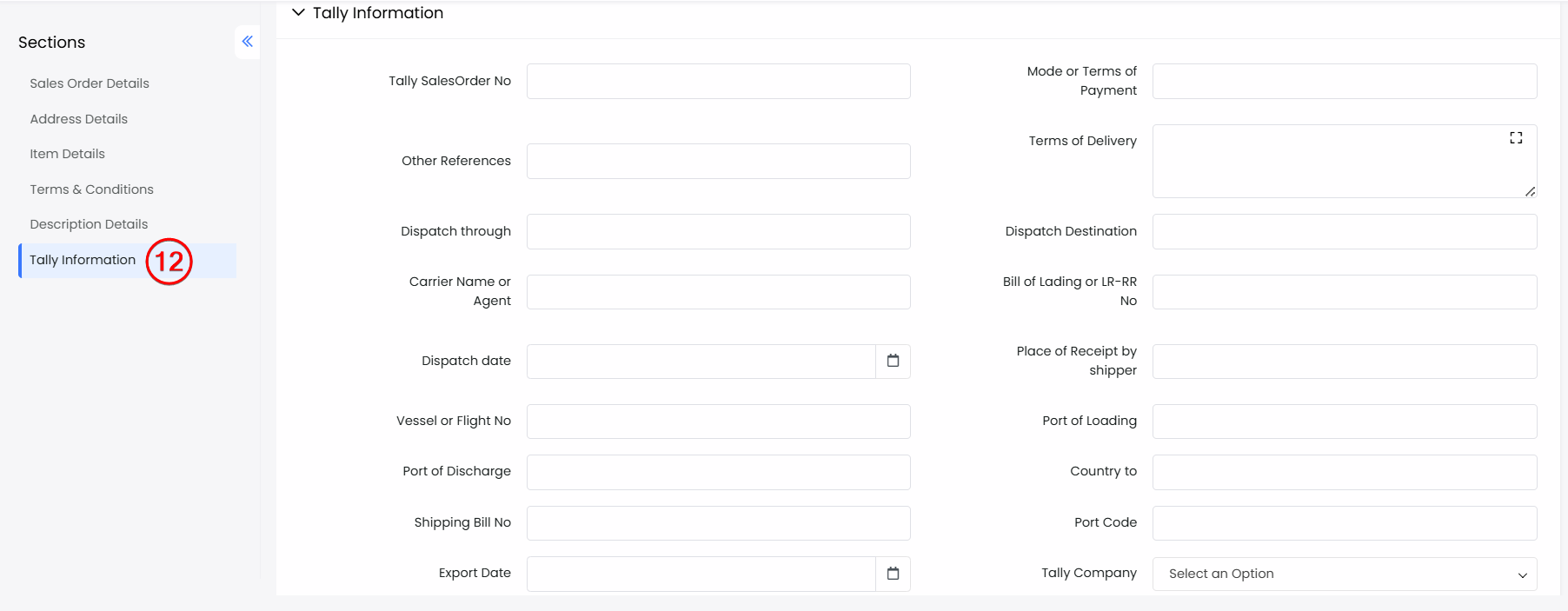This screenshot has width=1568, height=611.
Task: Go to Sales Order Details section
Action: [90, 83]
